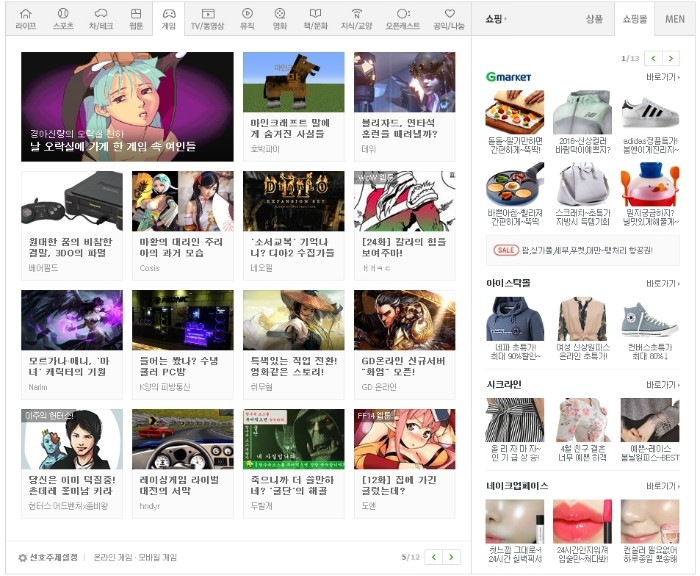The image size is (700, 576).
Task: Open the Gmarket grey handbag product
Action: click(582, 194)
